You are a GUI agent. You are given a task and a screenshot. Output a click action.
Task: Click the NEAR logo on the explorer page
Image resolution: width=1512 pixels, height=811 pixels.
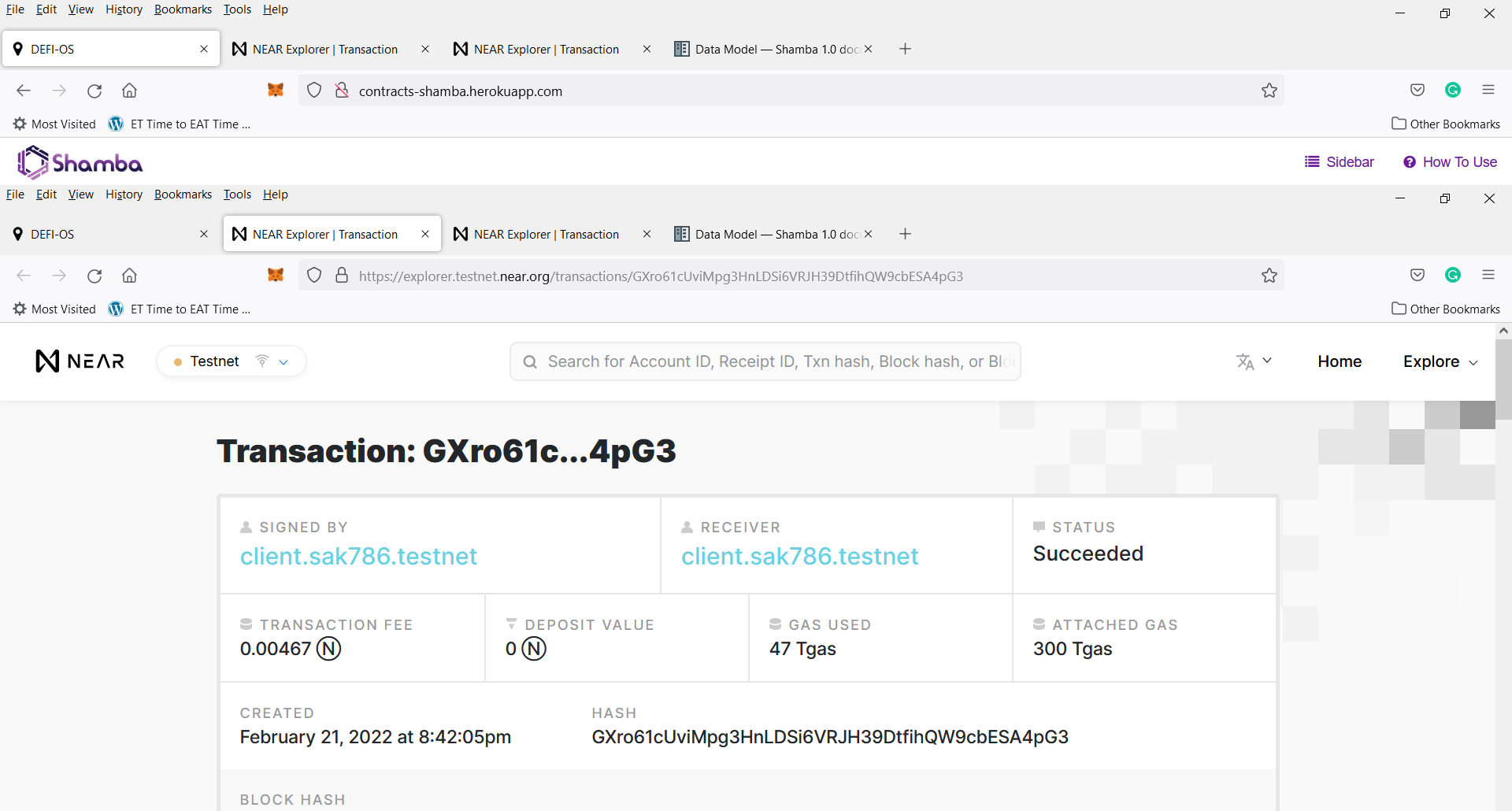coord(80,361)
